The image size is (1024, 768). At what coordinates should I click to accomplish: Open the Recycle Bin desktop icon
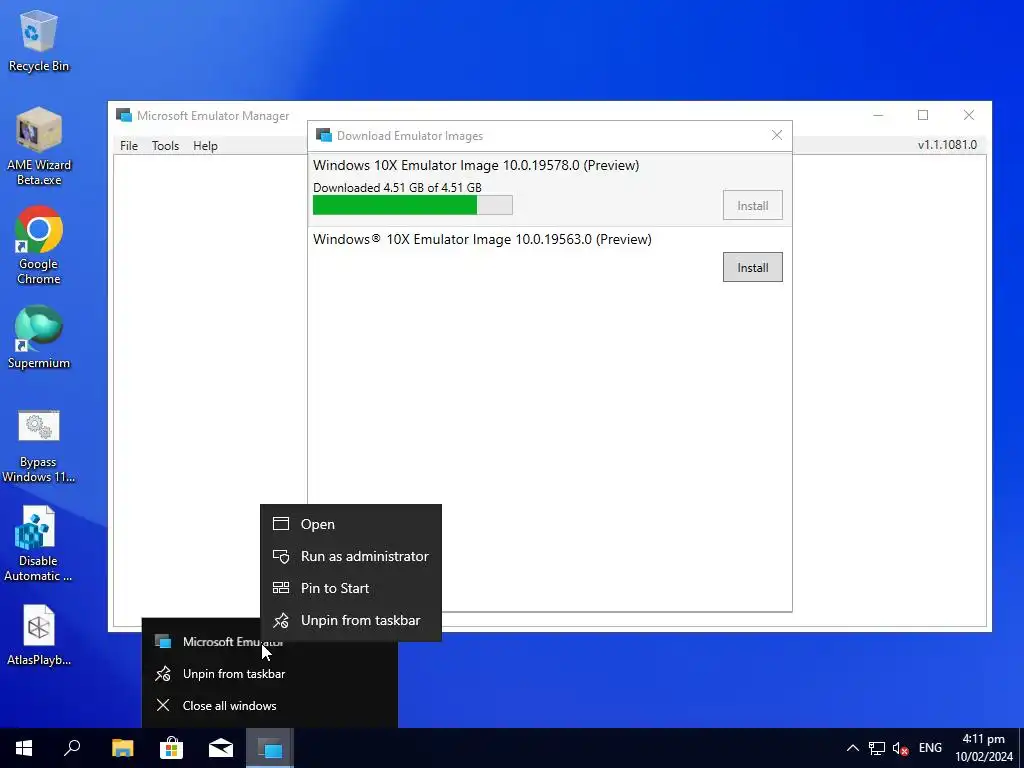[x=39, y=40]
